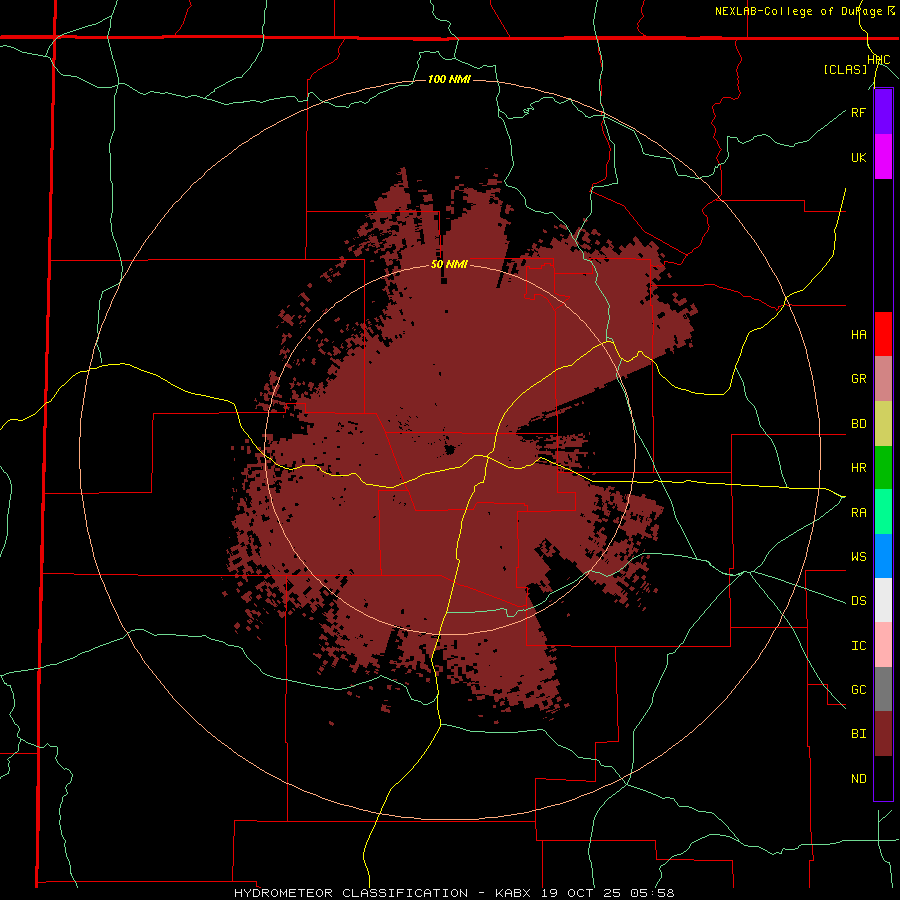This screenshot has height=900, width=900.
Task: Click the HR legend label
Action: tap(858, 468)
